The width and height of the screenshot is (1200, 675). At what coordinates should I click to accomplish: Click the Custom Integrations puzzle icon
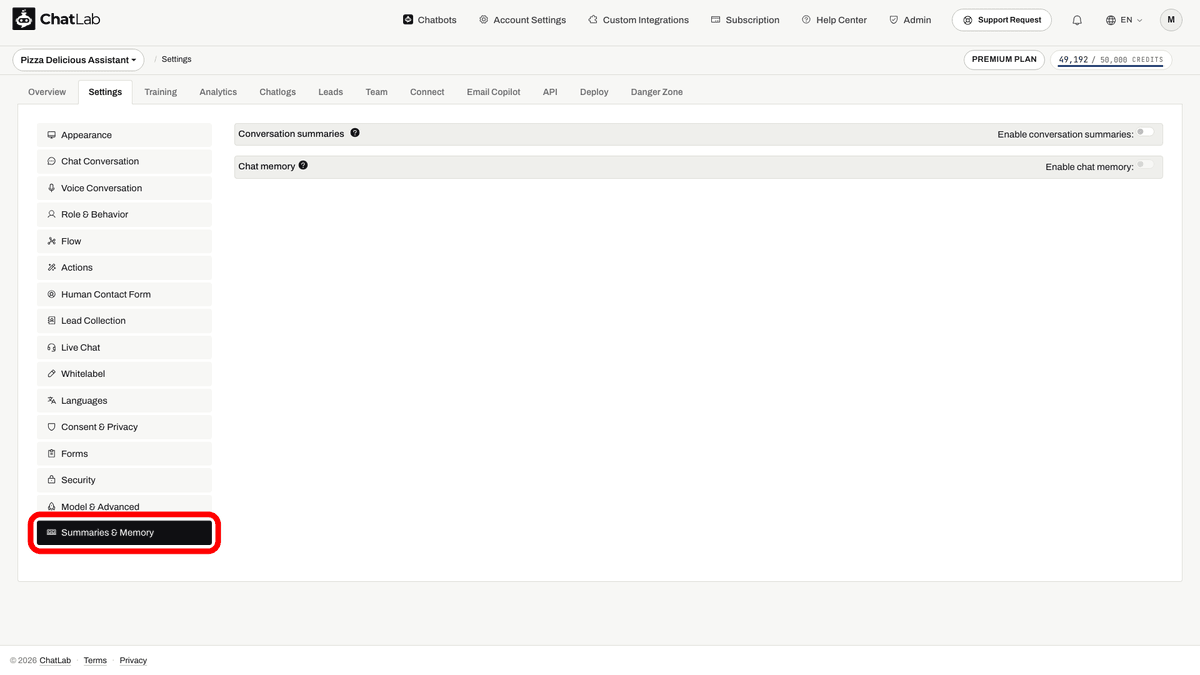pos(593,20)
